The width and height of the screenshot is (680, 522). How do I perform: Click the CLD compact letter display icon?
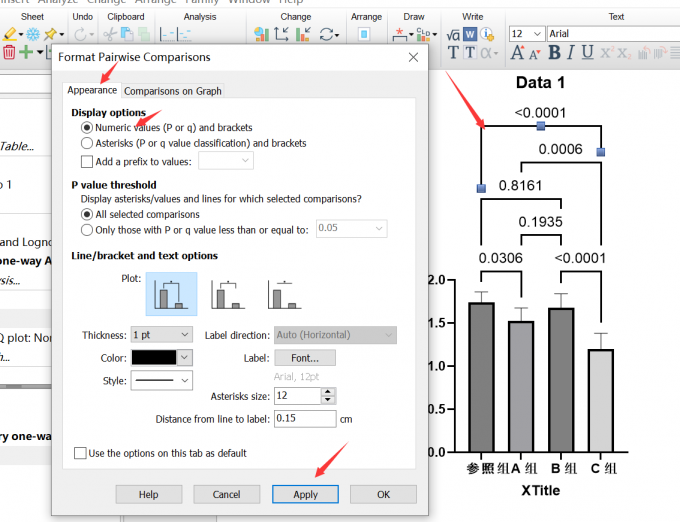coord(424,34)
